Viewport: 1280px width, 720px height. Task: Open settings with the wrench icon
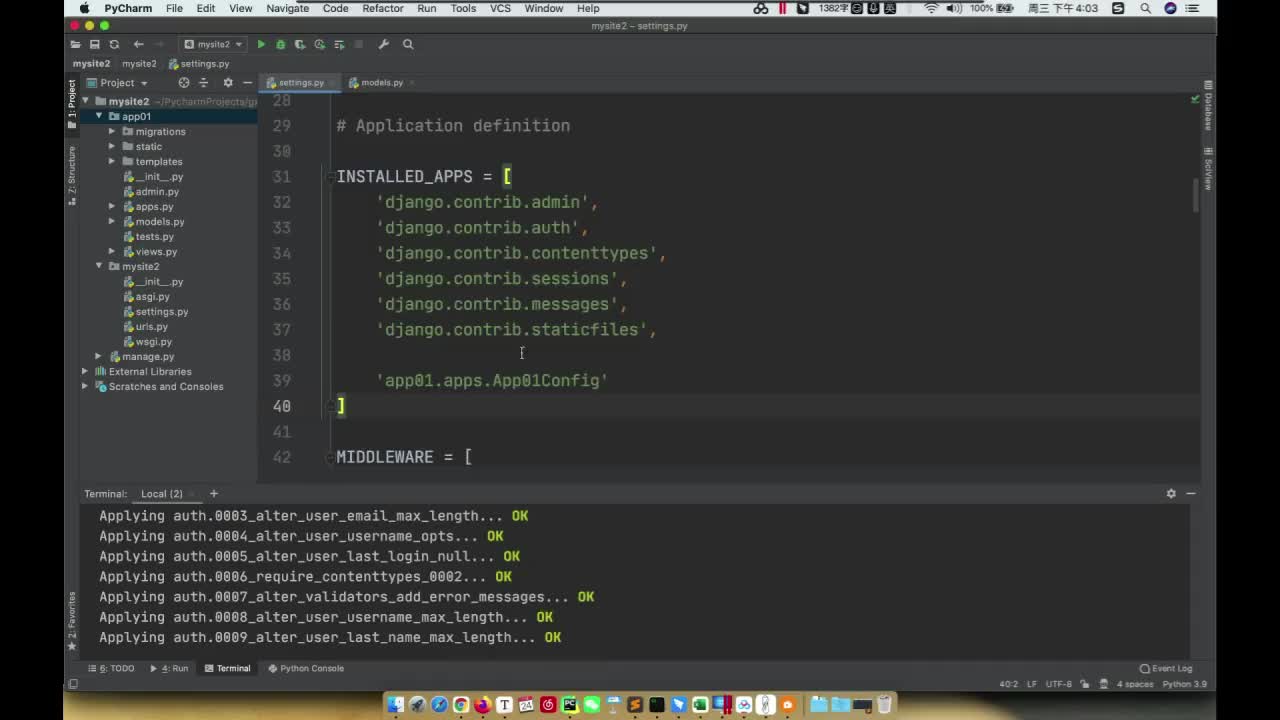[383, 44]
